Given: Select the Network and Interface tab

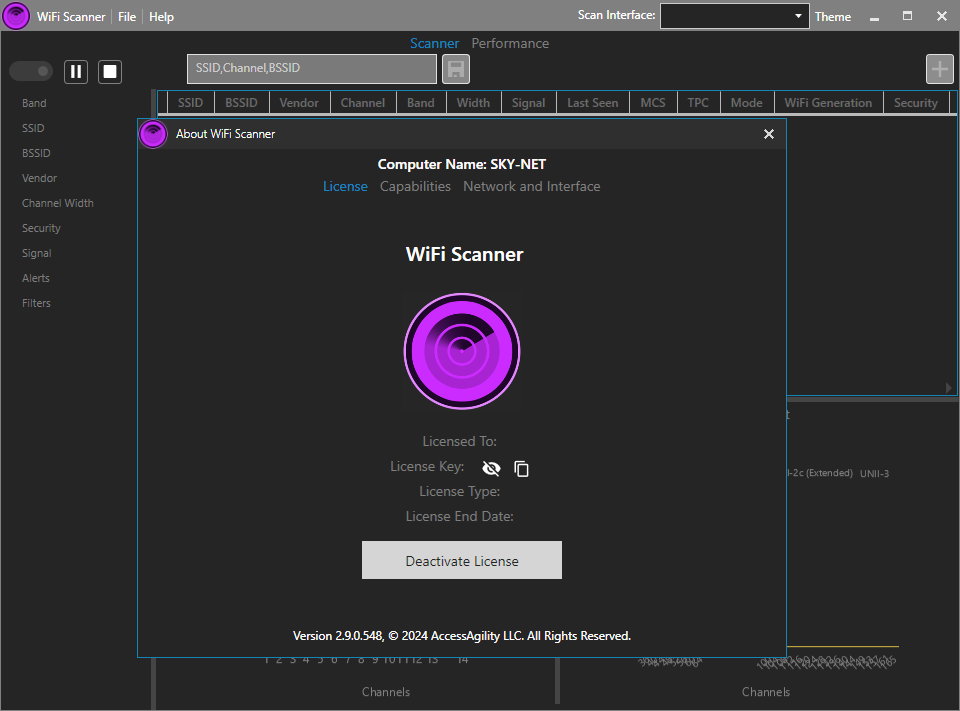Looking at the screenshot, I should click(531, 186).
